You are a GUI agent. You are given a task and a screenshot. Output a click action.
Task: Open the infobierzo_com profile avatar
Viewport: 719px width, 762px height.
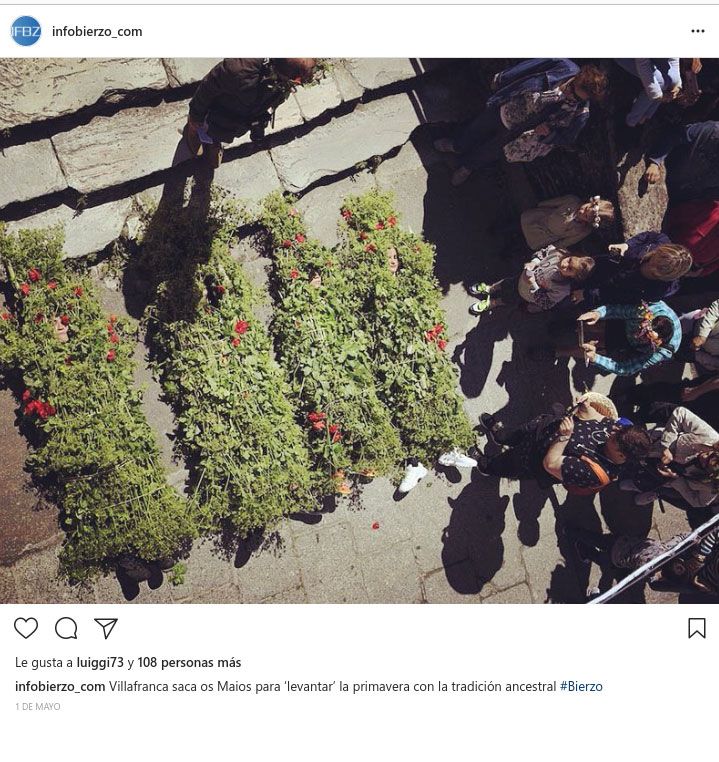[26, 31]
